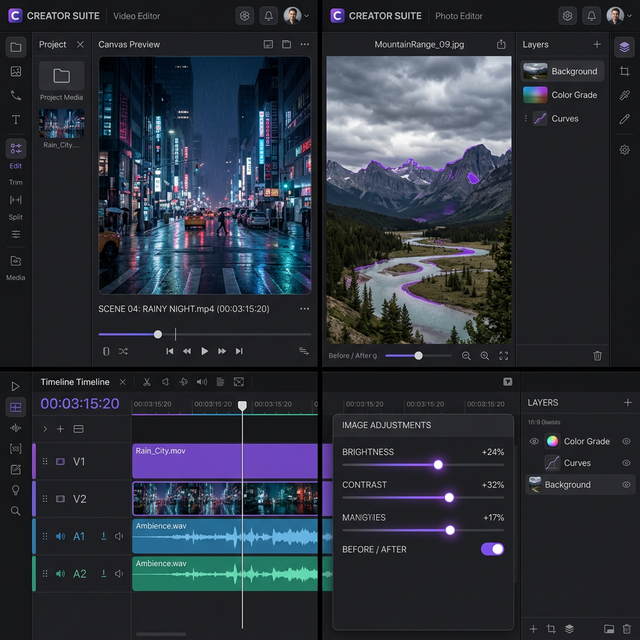
Task: Delete layer with trash icon under Layers
Action: [597, 356]
